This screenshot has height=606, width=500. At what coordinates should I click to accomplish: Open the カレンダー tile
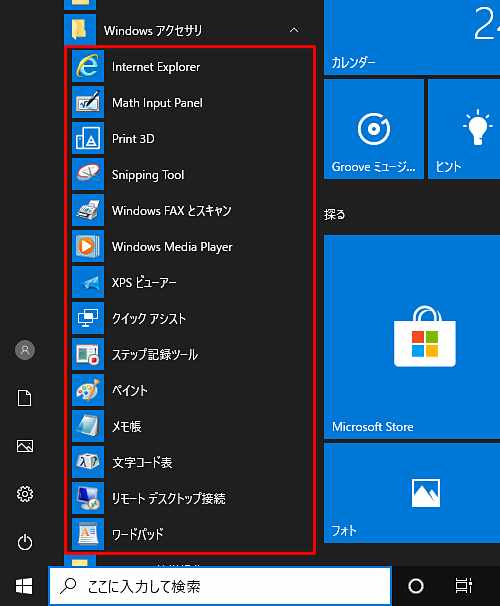tap(412, 37)
